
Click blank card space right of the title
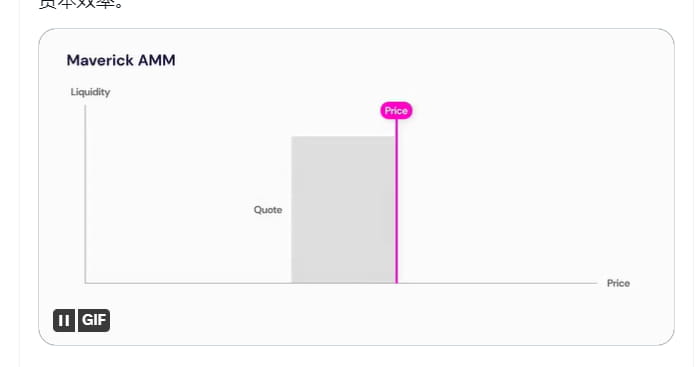pyautogui.click(x=402, y=60)
